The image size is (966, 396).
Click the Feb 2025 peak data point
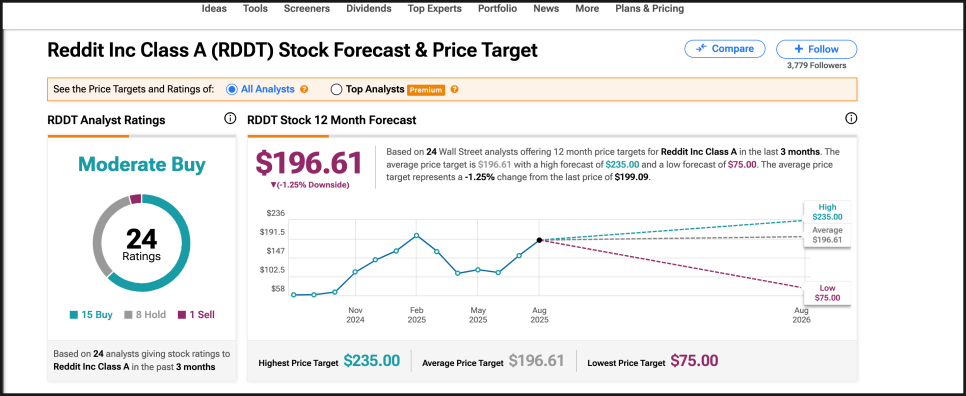[x=417, y=235]
